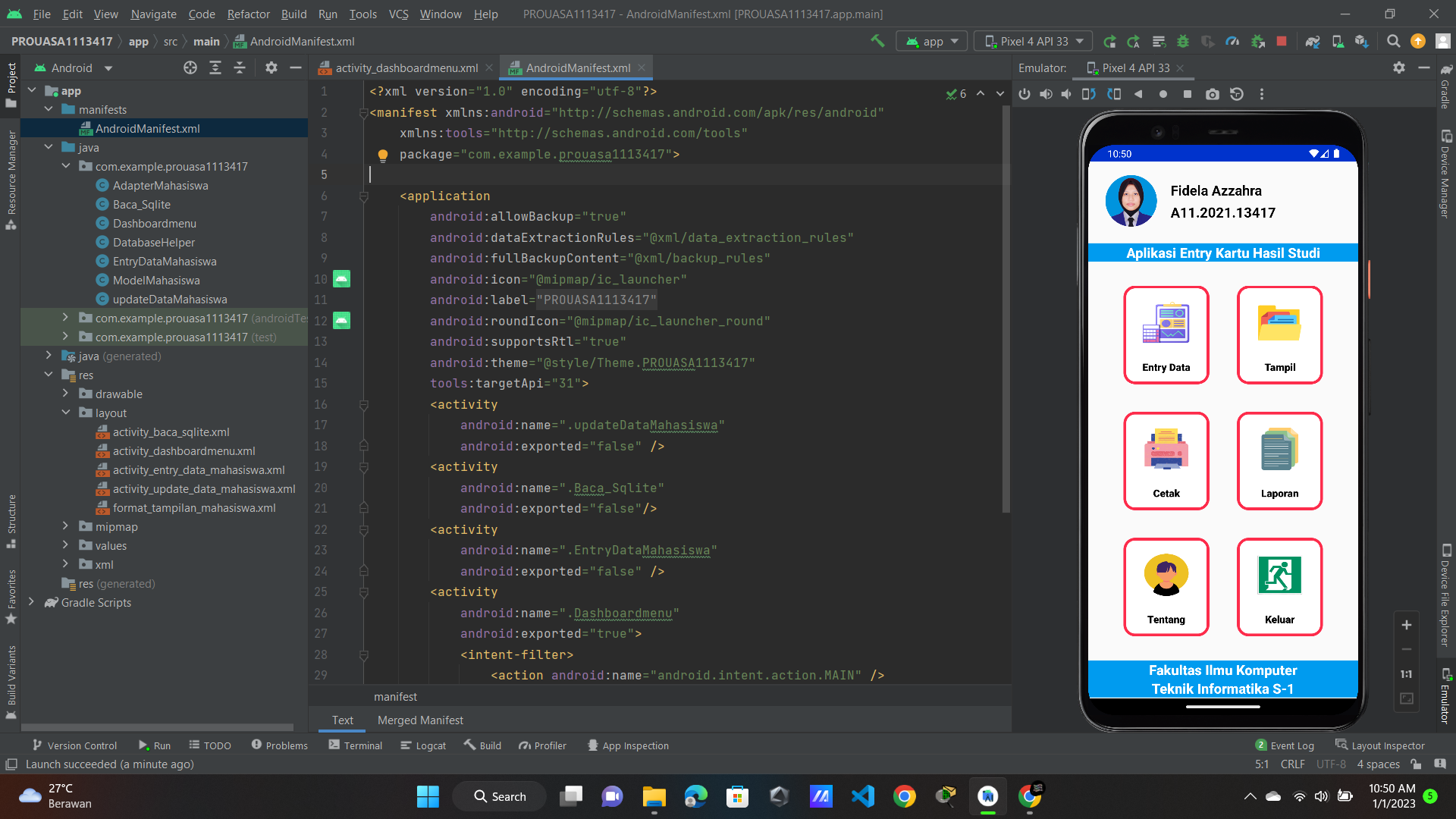1456x819 pixels.
Task: Open the run configurations dropdown showing app
Action: pos(931,41)
